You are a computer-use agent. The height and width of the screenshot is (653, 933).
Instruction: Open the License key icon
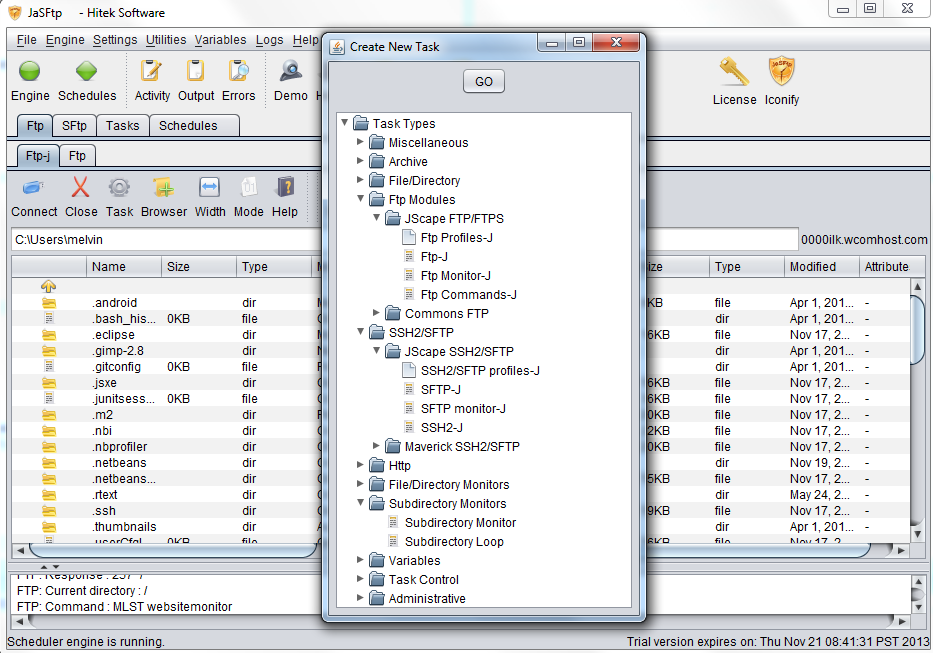click(734, 72)
